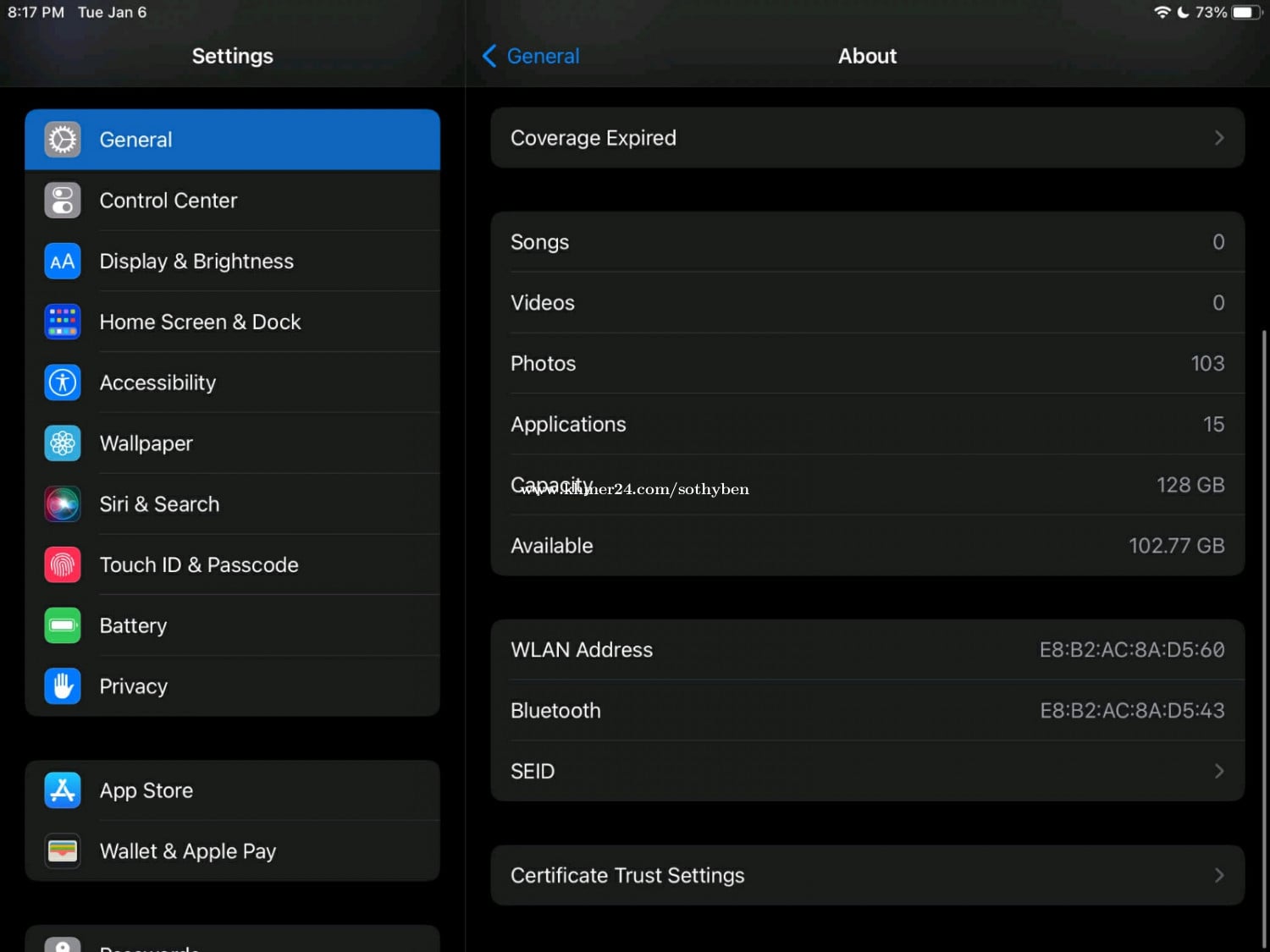Screen dimensions: 1270x952
Task: Tap the battery percentage in status bar
Action: (x=1211, y=13)
